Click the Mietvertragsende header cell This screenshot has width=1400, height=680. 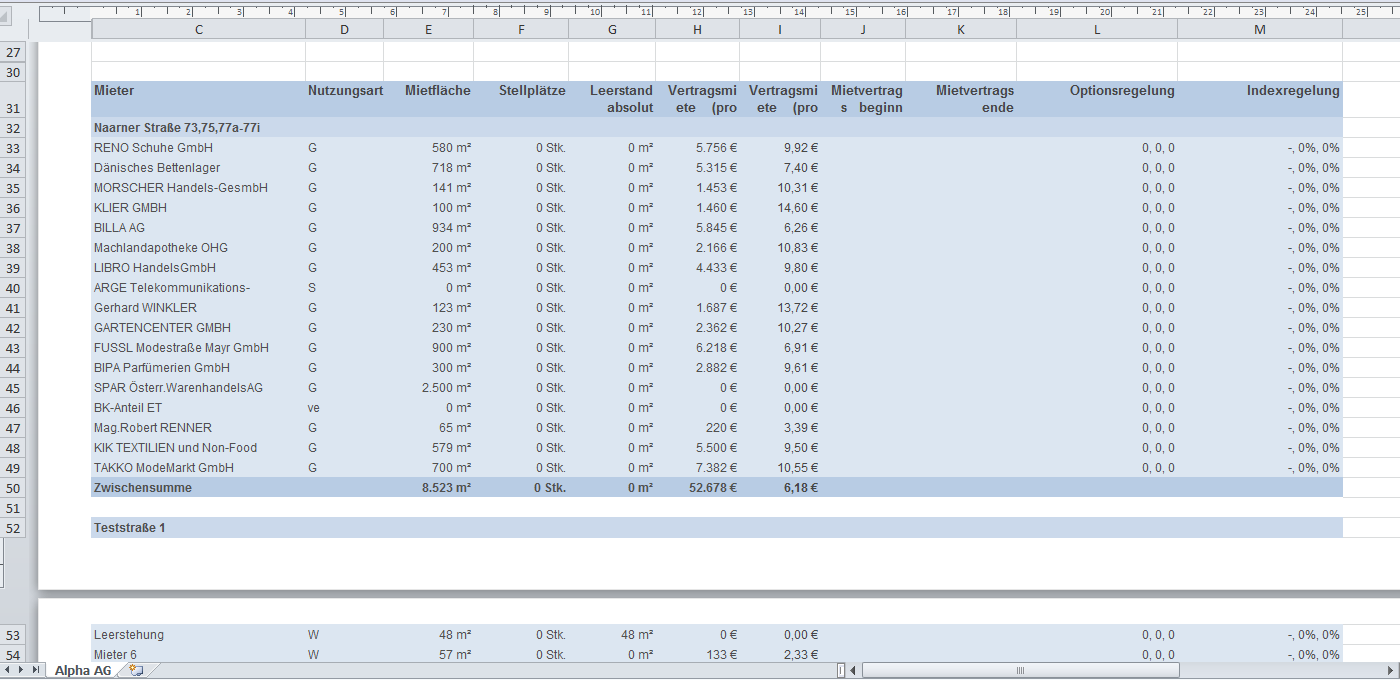pyautogui.click(x=961, y=99)
